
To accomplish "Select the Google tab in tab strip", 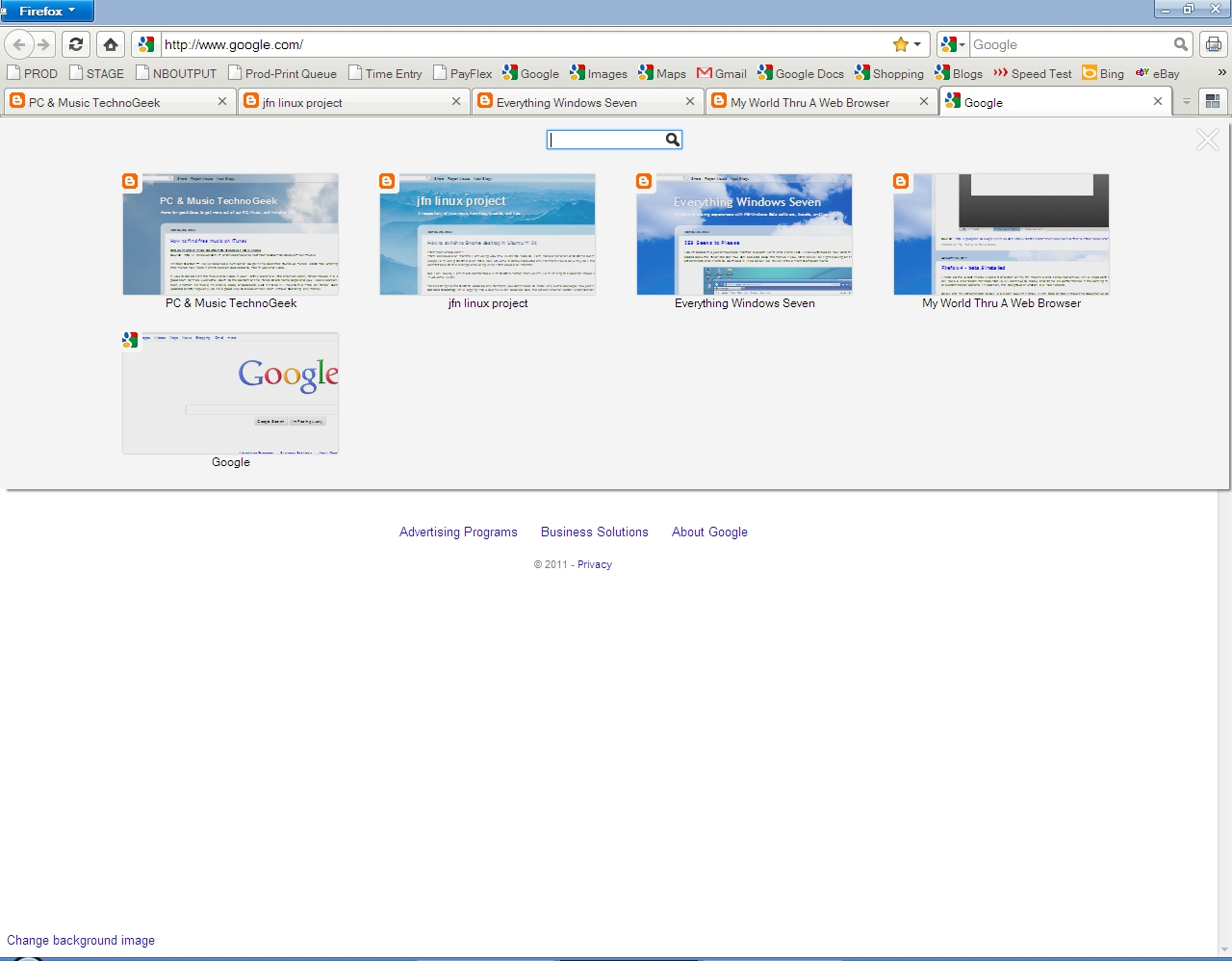I will (x=1056, y=102).
